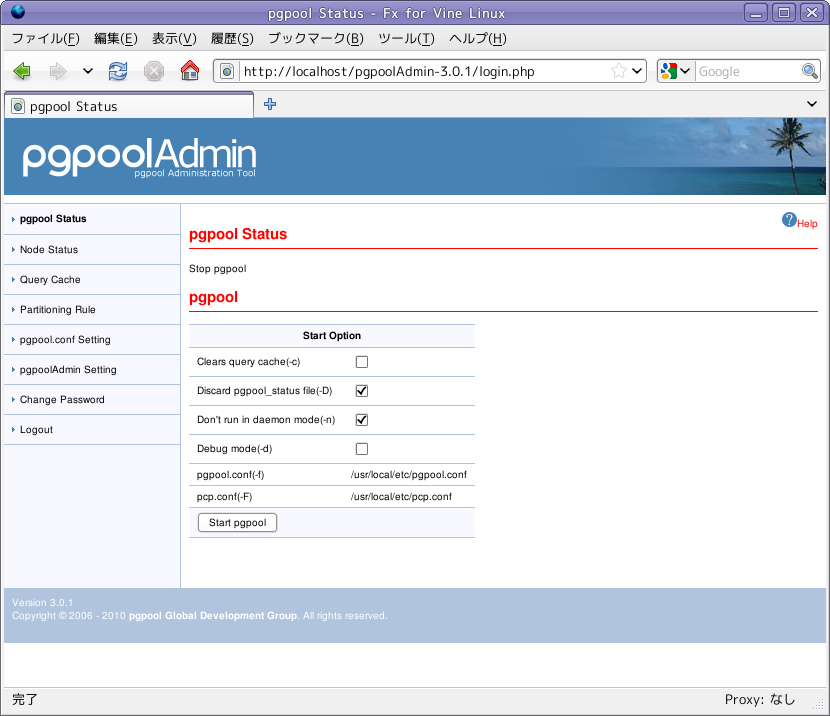The height and width of the screenshot is (716, 830).
Task: Click Logout in the sidebar
Action: point(37,430)
